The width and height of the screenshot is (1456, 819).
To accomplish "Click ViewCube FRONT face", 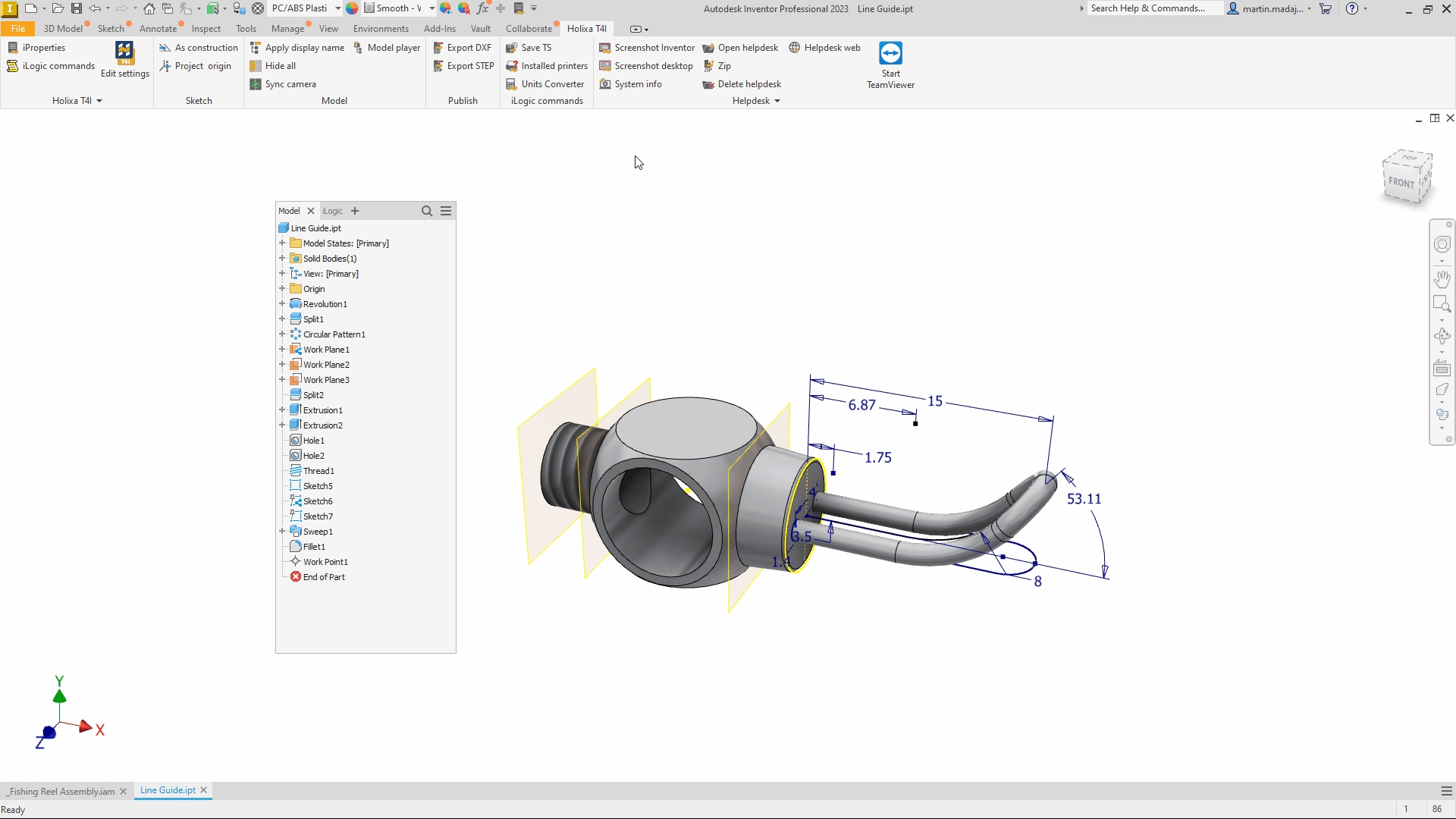I will click(x=1401, y=183).
